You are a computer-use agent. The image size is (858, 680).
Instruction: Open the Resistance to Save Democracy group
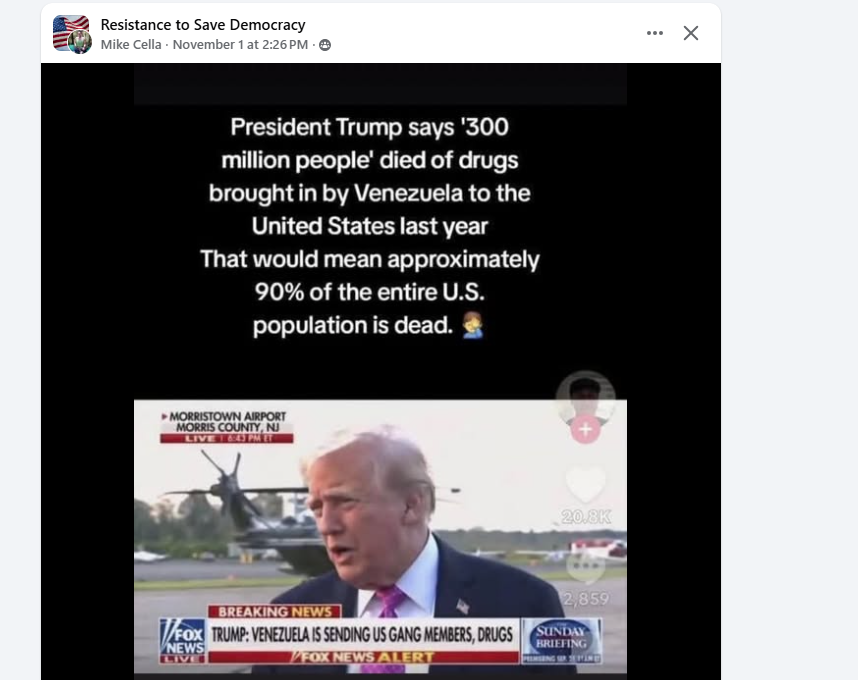point(203,25)
